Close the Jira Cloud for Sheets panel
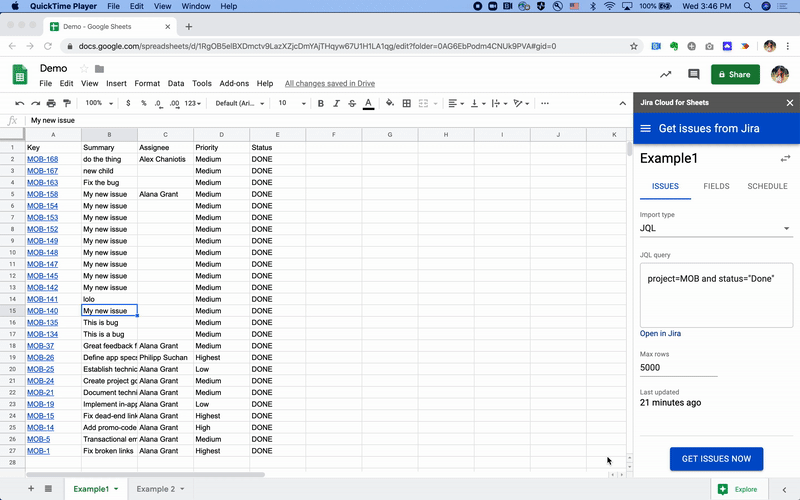This screenshot has height=500, width=800. (790, 103)
